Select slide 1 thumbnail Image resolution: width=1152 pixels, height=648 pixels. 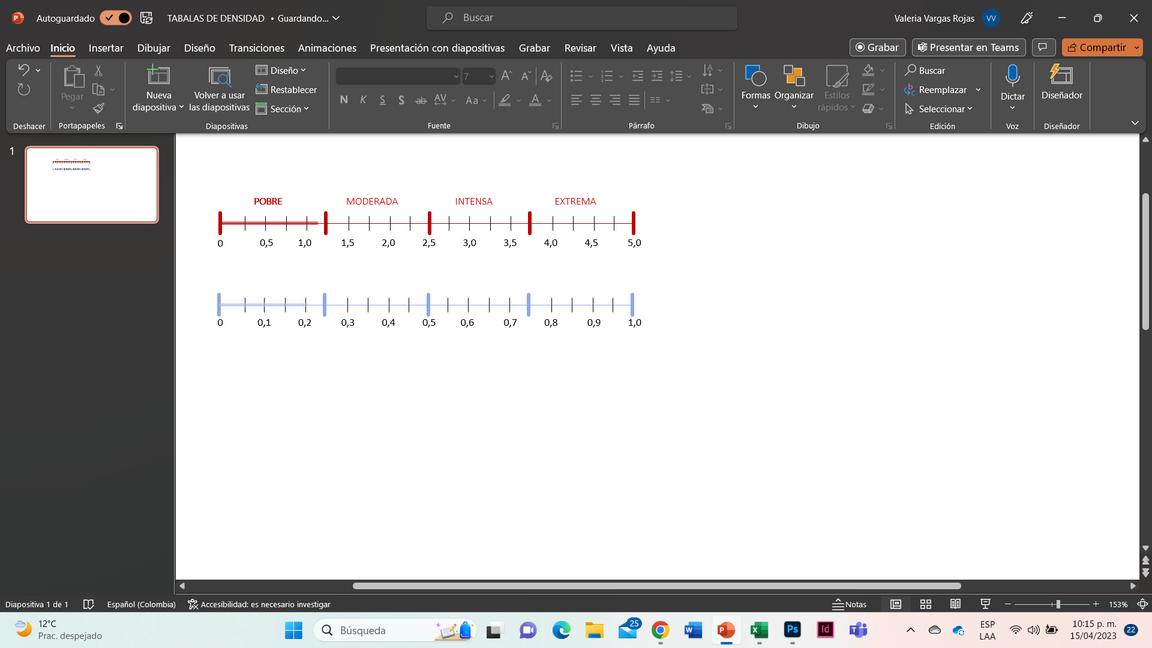pyautogui.click(x=92, y=184)
